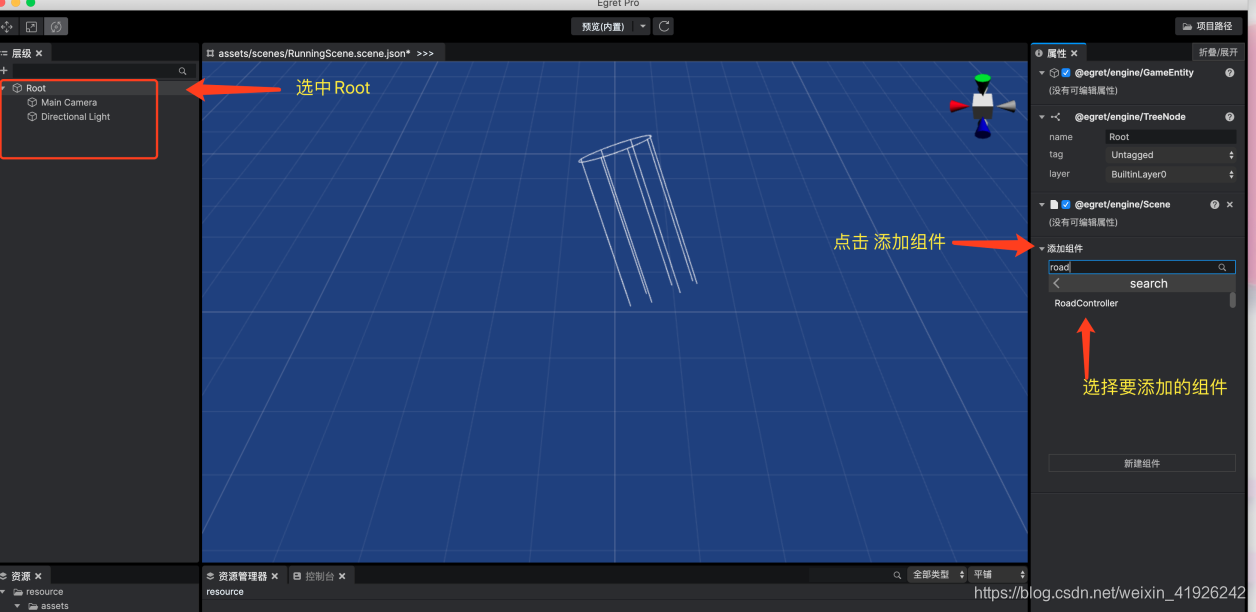Edit the name field containing Root
Image resolution: width=1256 pixels, height=612 pixels.
point(1171,137)
